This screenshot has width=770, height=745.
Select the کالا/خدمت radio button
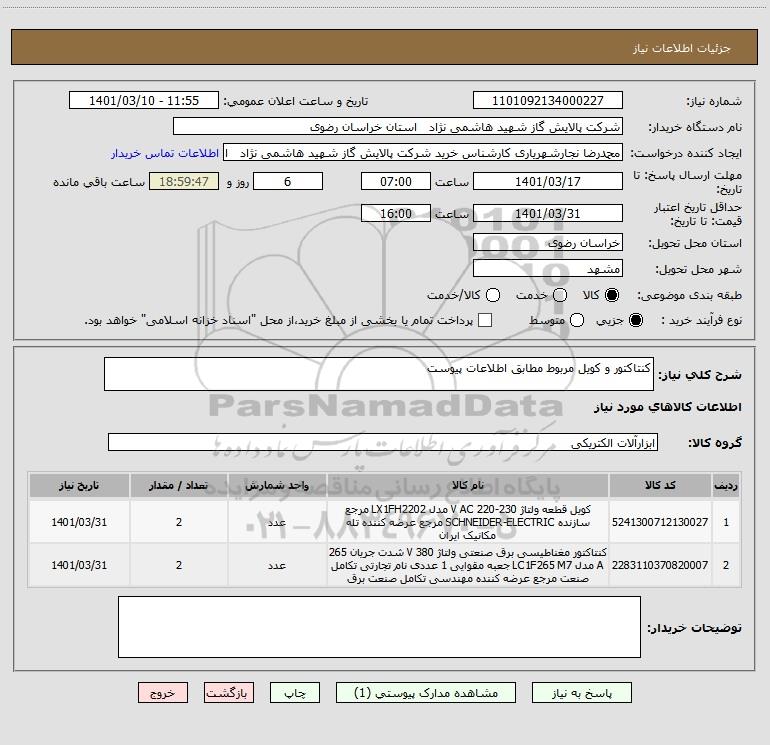click(493, 295)
